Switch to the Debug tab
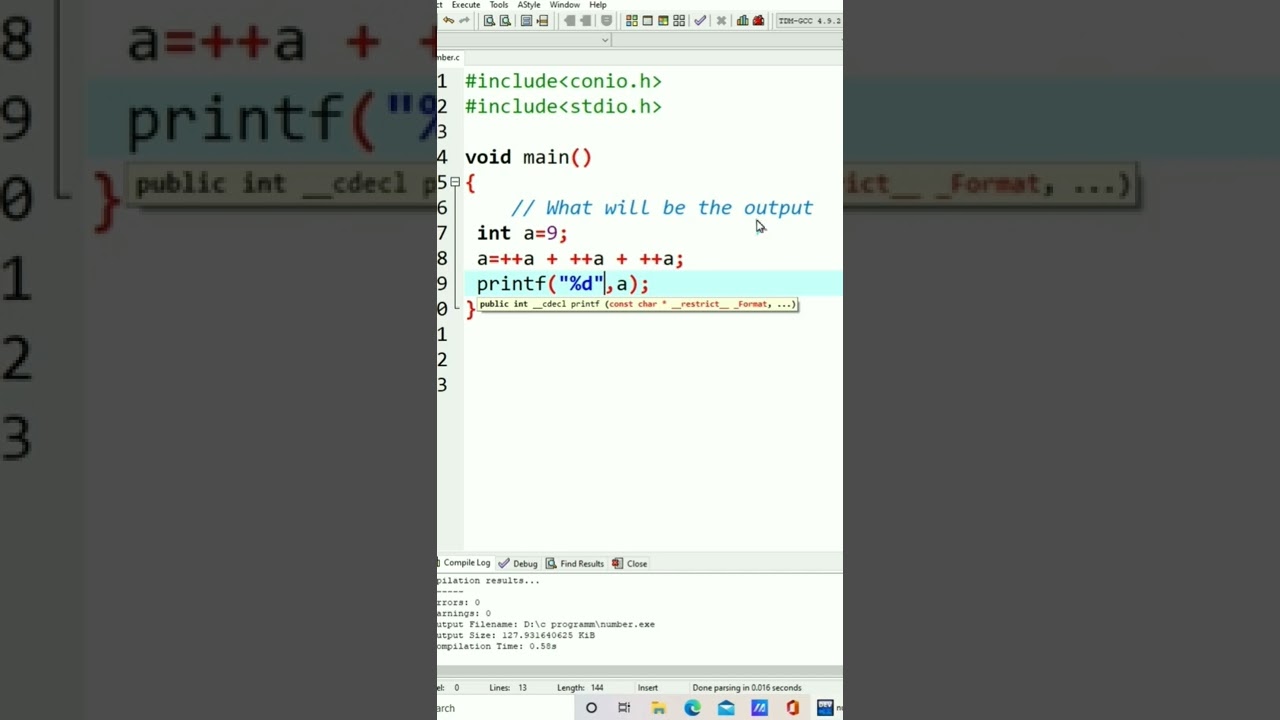The image size is (1280, 720). 518,563
